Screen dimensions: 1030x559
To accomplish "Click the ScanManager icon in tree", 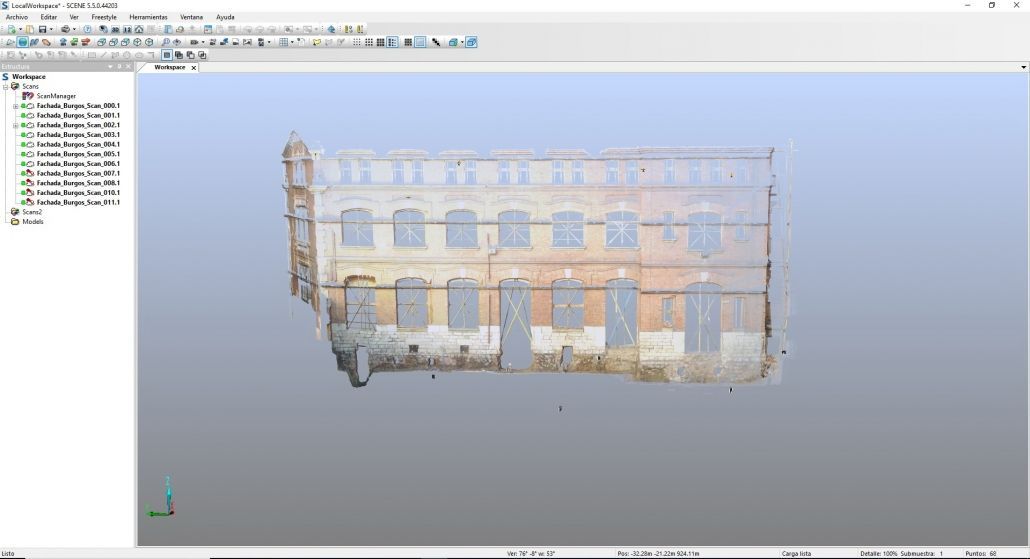I will tap(28, 96).
